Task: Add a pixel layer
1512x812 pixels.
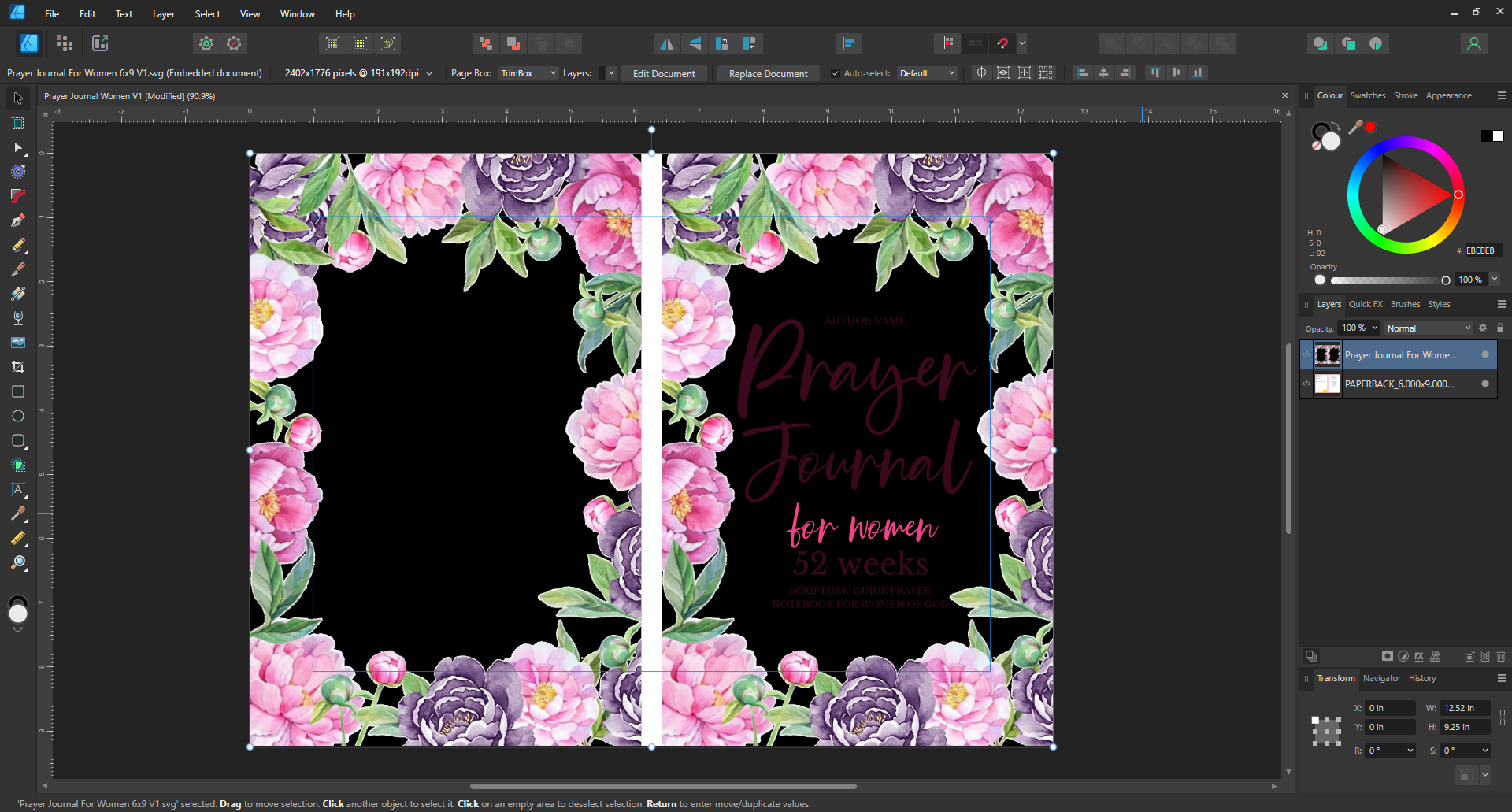Action: pyautogui.click(x=1485, y=656)
